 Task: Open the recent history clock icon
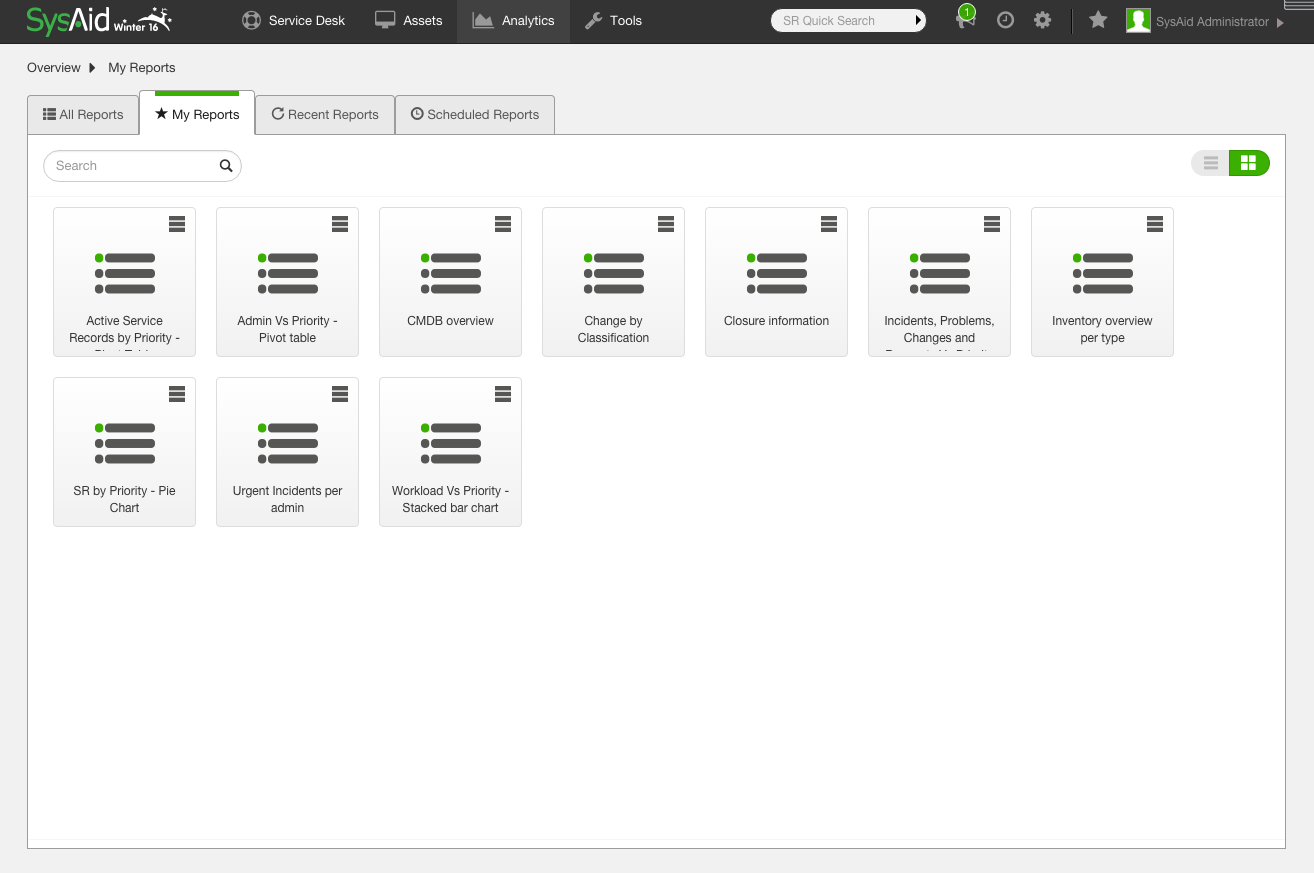pyautogui.click(x=1006, y=20)
